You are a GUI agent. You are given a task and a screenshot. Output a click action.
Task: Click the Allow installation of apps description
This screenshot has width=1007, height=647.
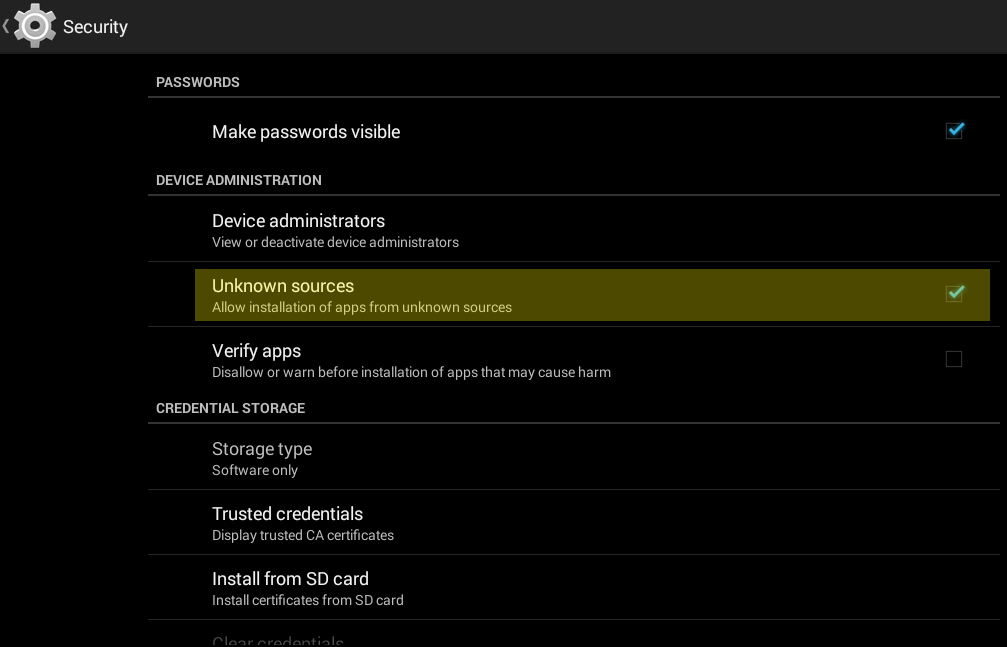coord(362,307)
